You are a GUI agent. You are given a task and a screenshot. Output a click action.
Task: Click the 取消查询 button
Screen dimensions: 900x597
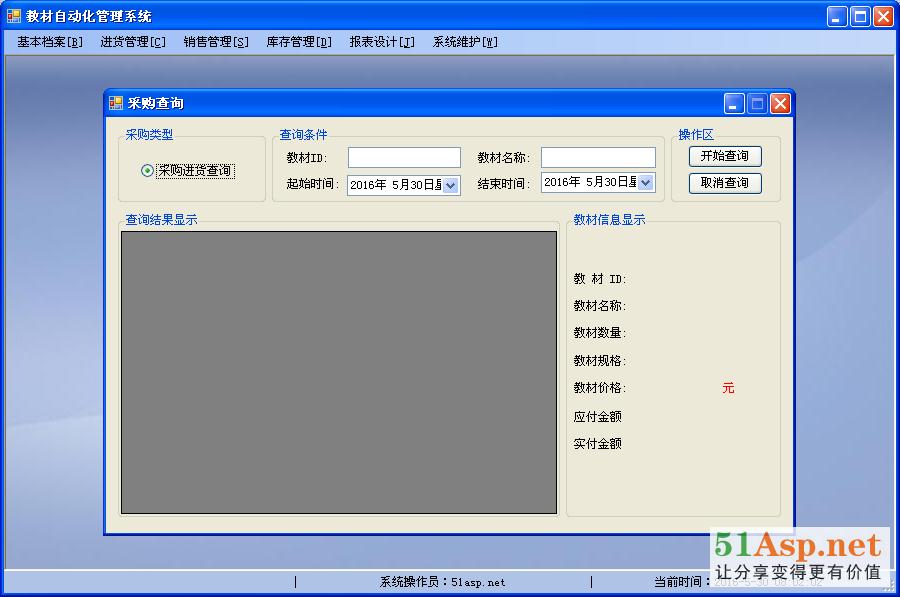[725, 183]
